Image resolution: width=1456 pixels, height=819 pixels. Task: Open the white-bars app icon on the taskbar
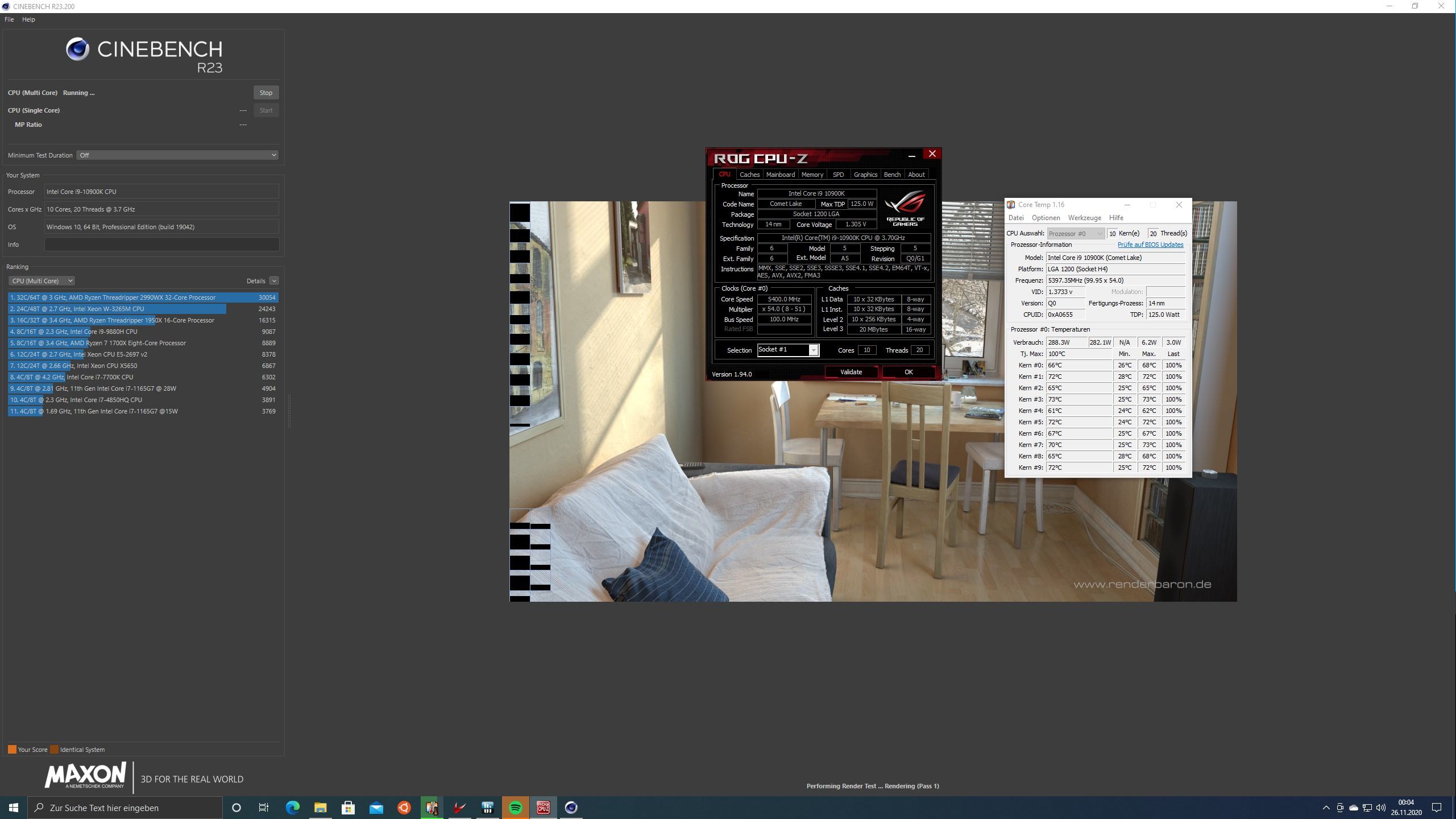(487, 808)
